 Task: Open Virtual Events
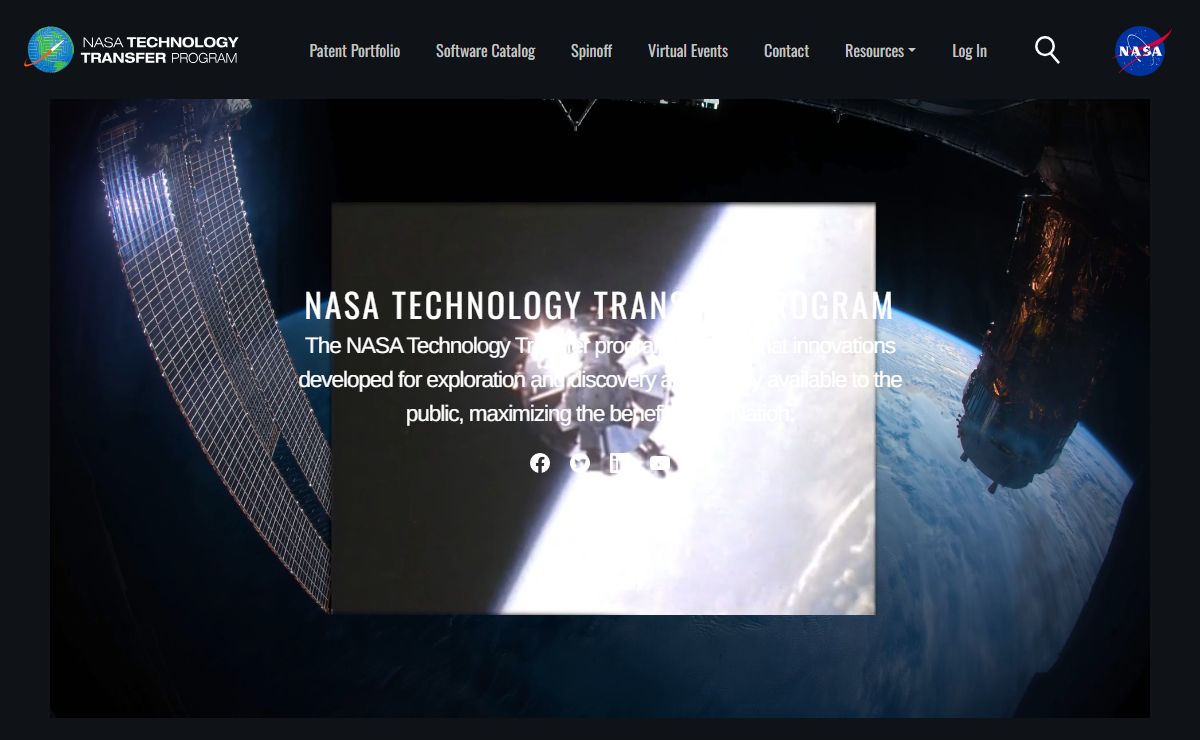click(x=688, y=51)
